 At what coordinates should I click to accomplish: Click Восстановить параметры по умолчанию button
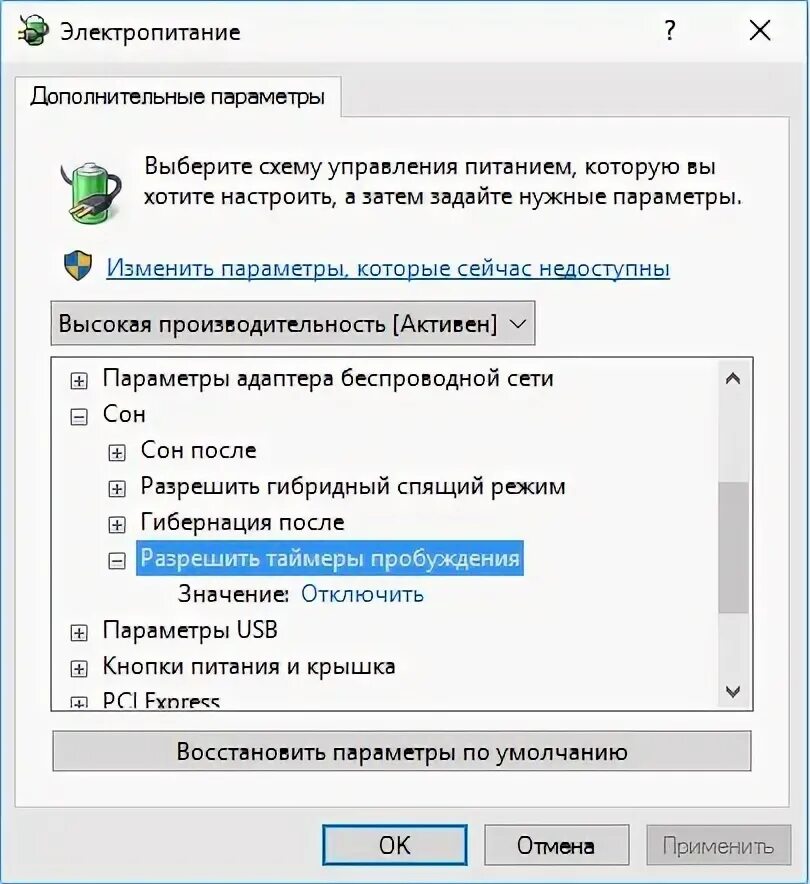(402, 752)
